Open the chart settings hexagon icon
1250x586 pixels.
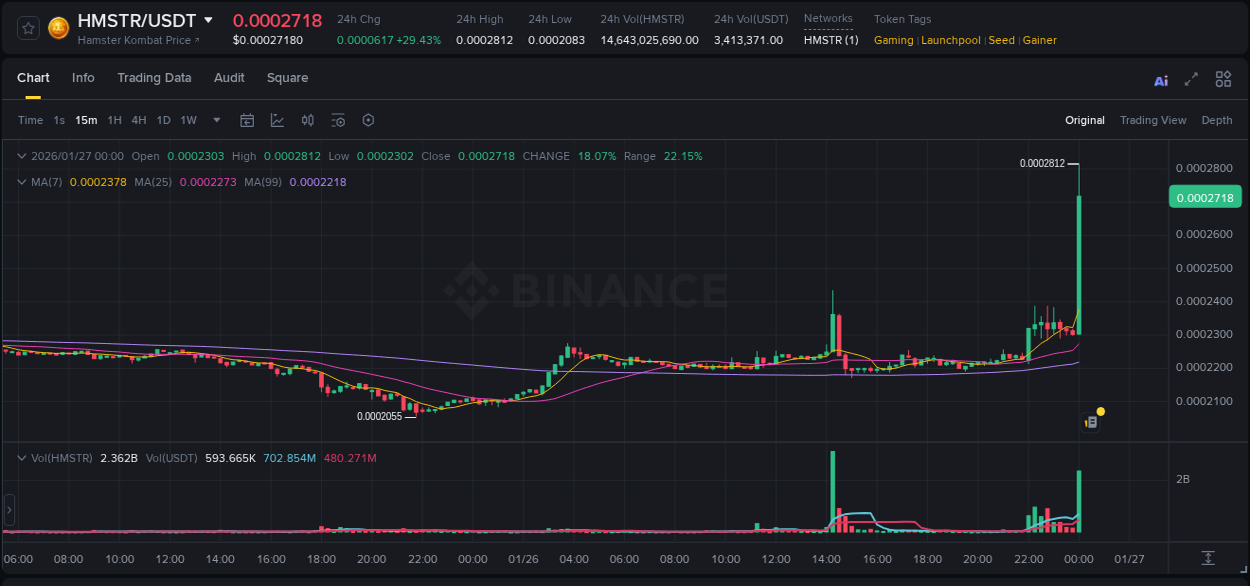(x=368, y=120)
